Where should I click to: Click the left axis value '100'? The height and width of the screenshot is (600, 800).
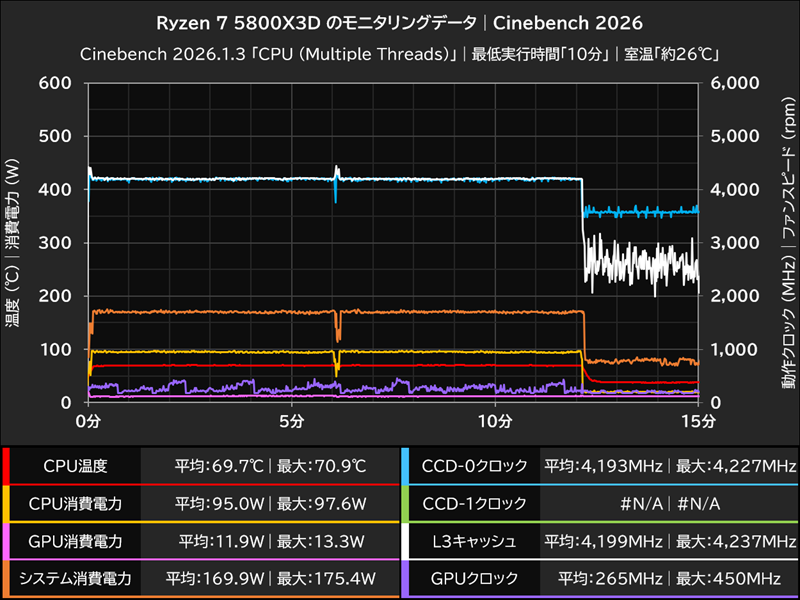coord(55,349)
